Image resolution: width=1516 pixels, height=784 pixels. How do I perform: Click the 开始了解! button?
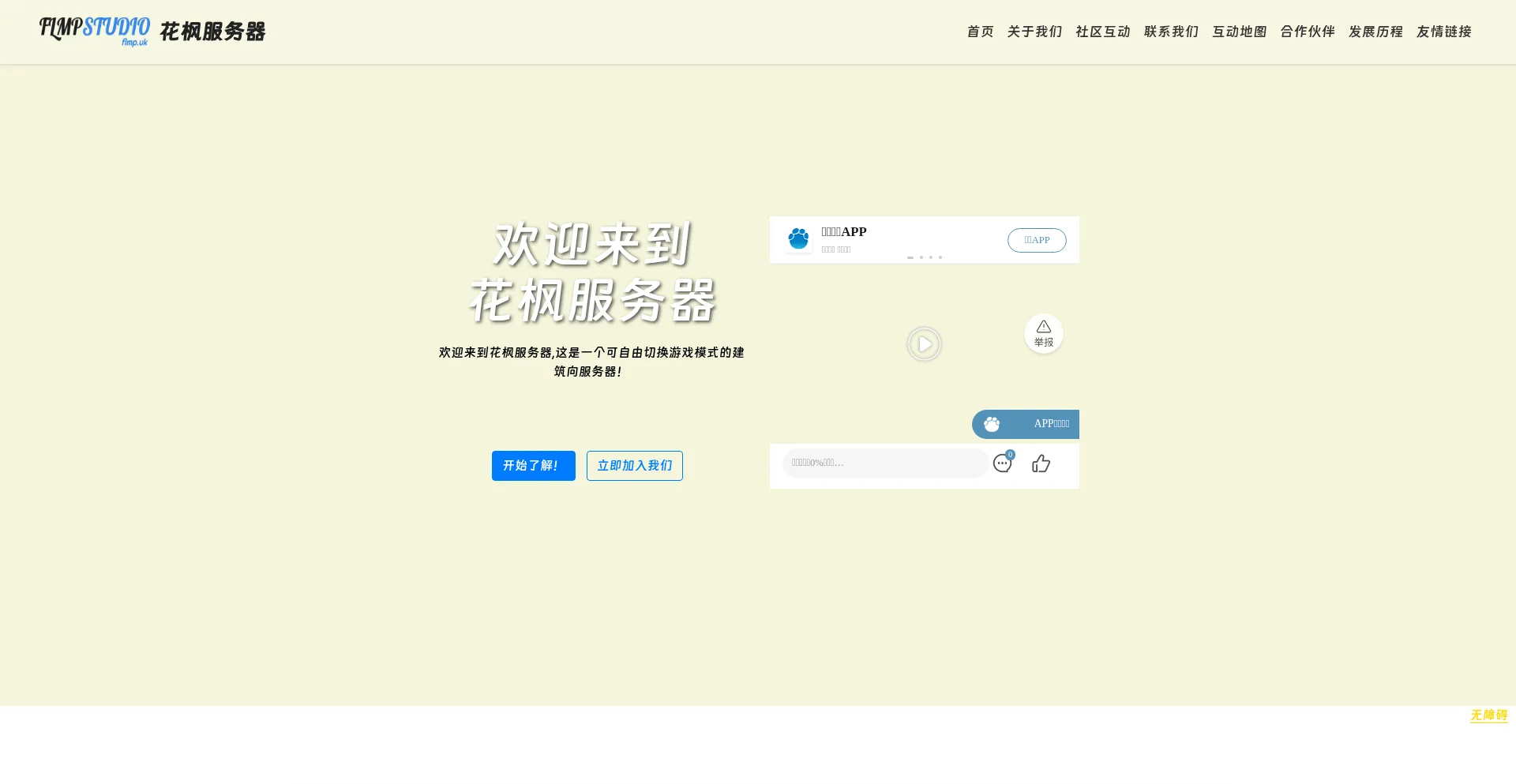point(533,466)
